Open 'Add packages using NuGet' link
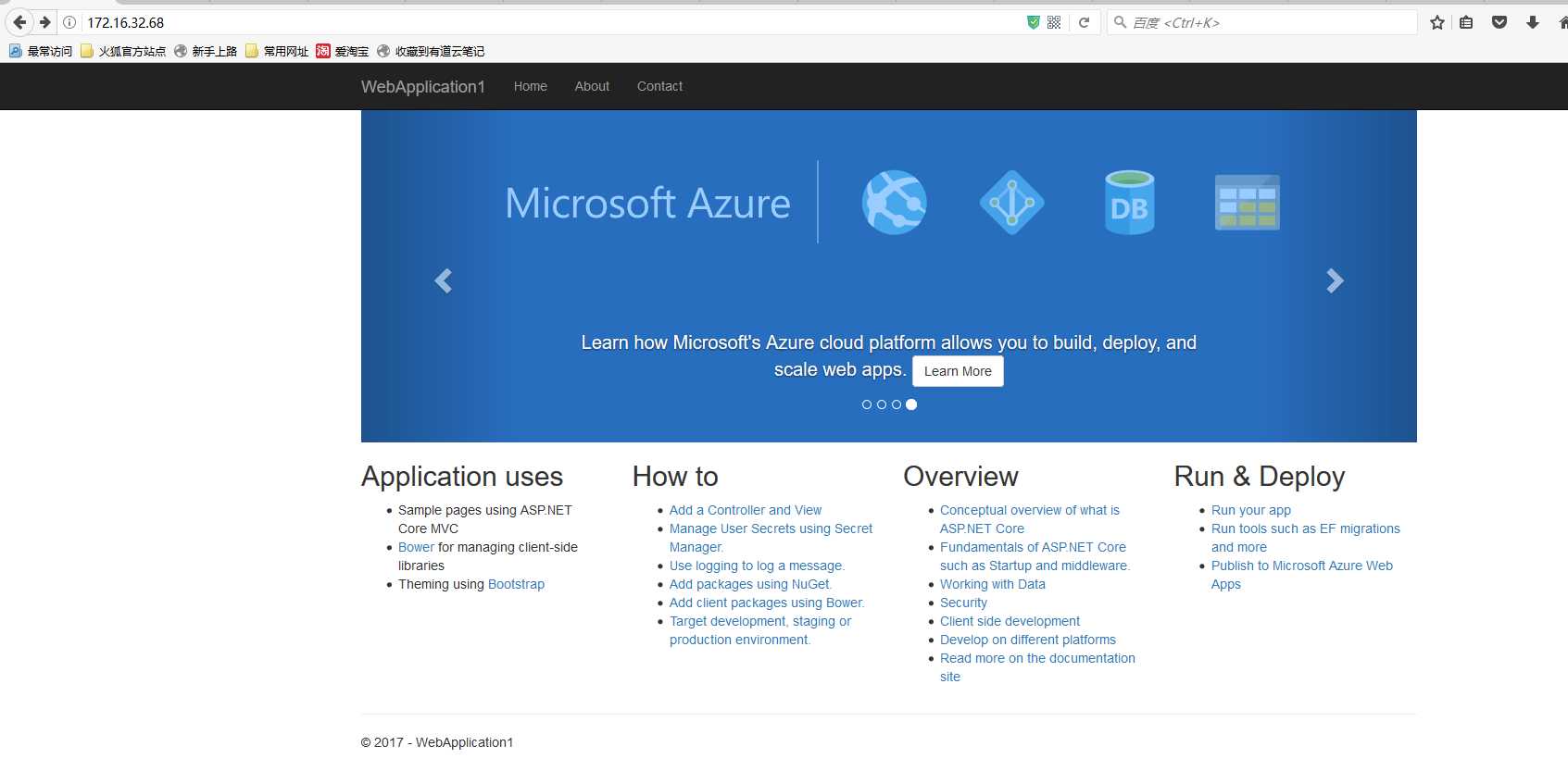The width and height of the screenshot is (1568, 771). click(x=750, y=584)
